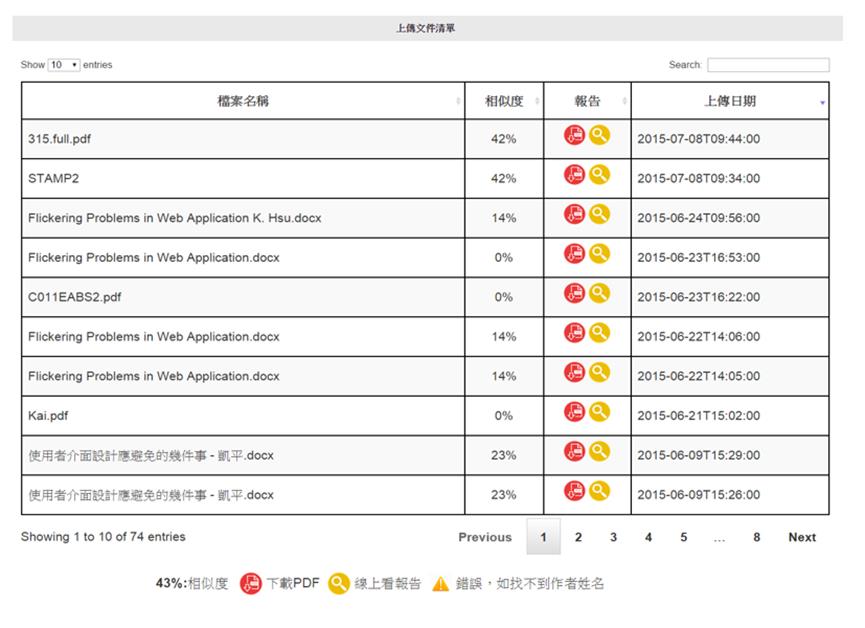Select Flickering Problems K. Hsu.docx file name
Screen dimensions: 865x628
coord(174,218)
